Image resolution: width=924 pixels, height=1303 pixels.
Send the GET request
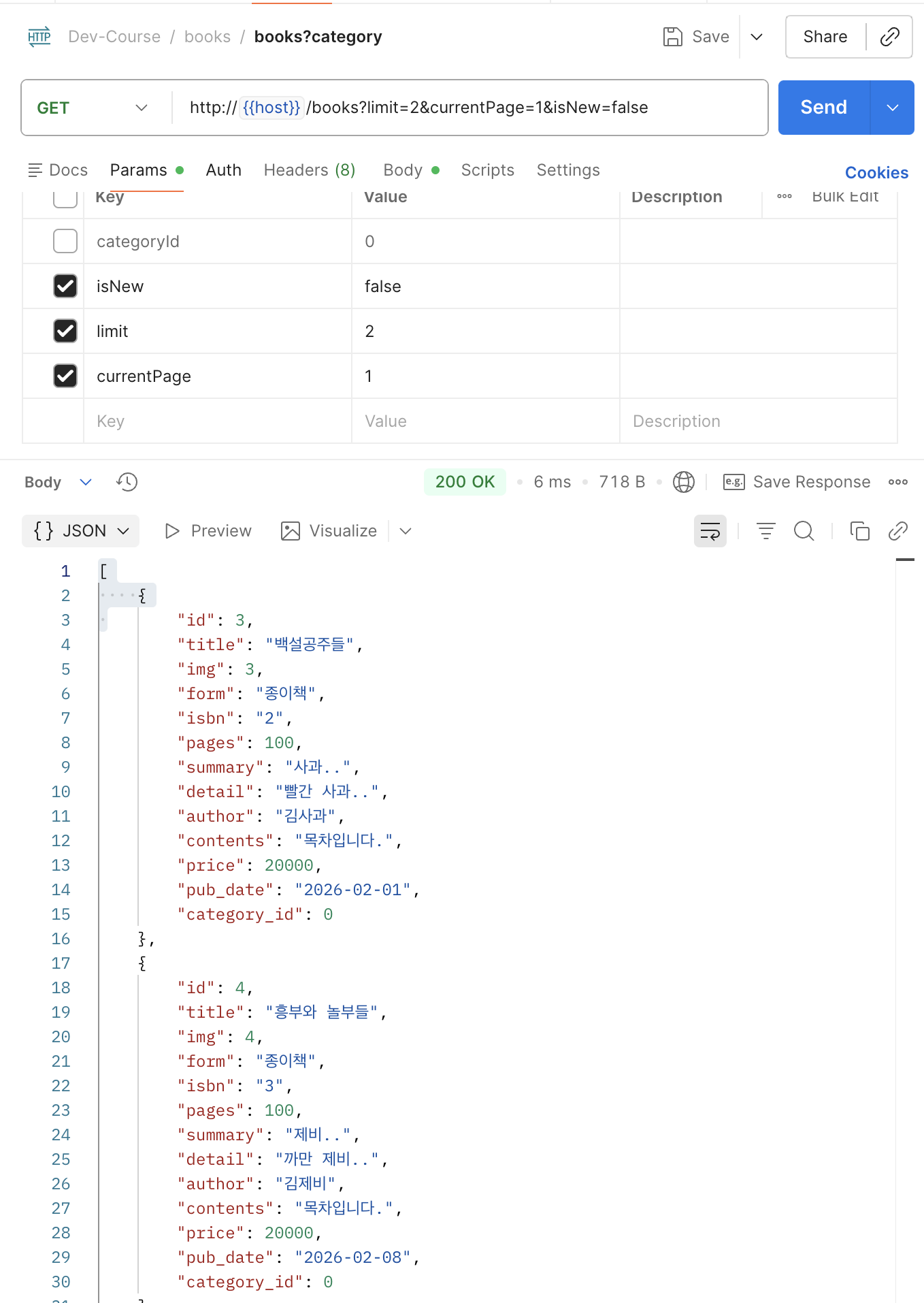pos(823,108)
